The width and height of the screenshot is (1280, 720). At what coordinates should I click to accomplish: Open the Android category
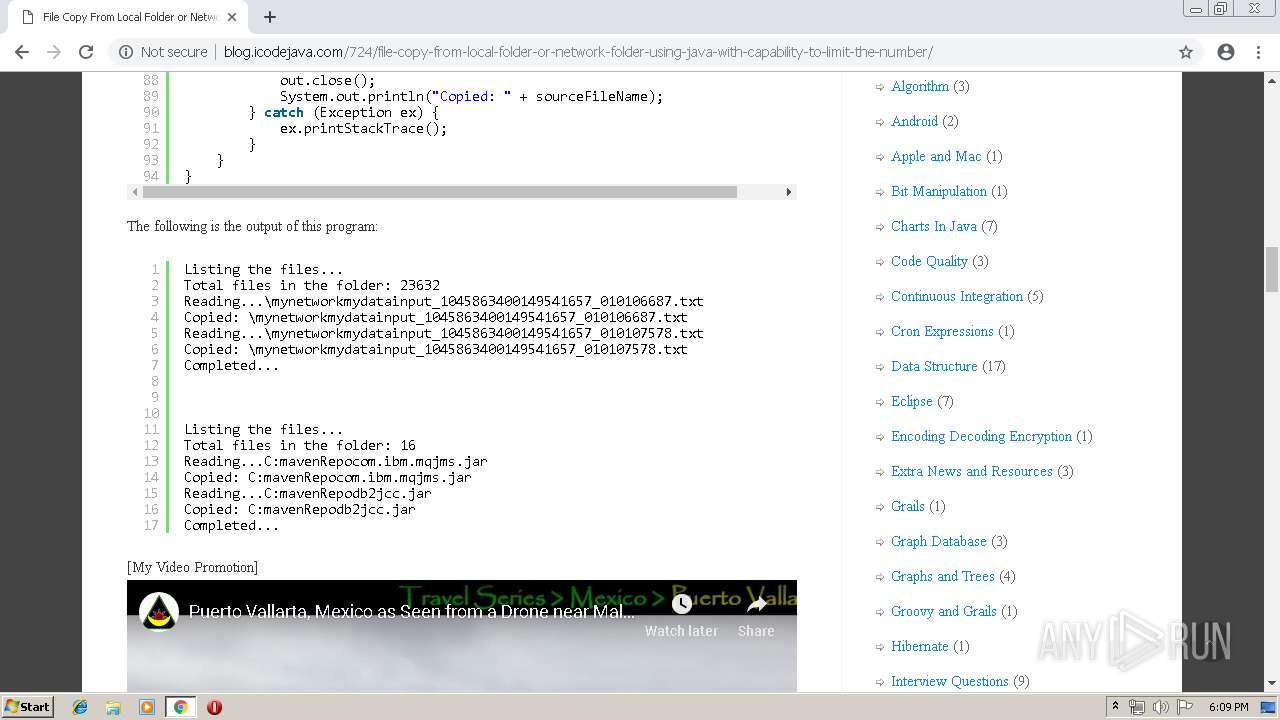pyautogui.click(x=914, y=121)
